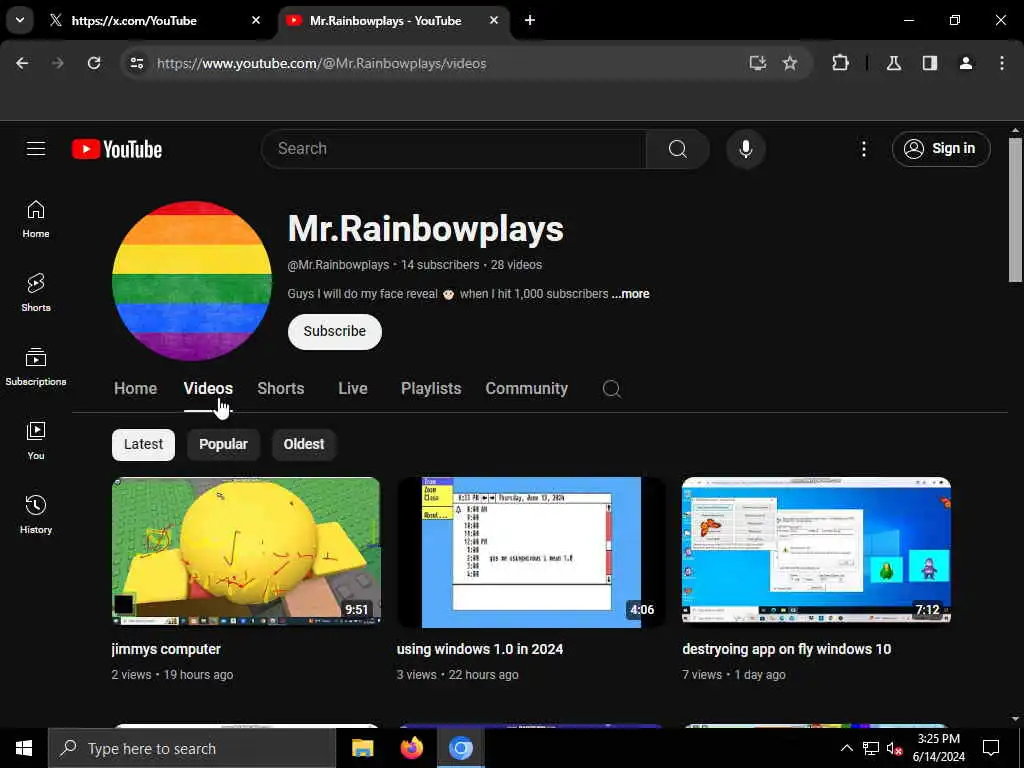Viewport: 1024px width, 768px height.
Task: Open the 'jimmys computer' video title
Action: [x=166, y=649]
